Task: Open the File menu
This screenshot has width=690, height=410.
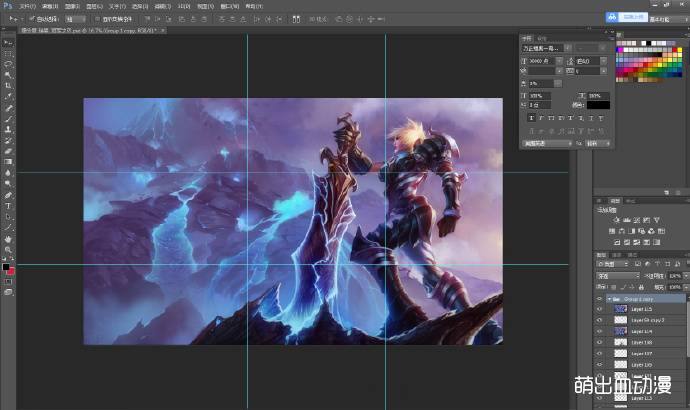Action: [x=27, y=6]
